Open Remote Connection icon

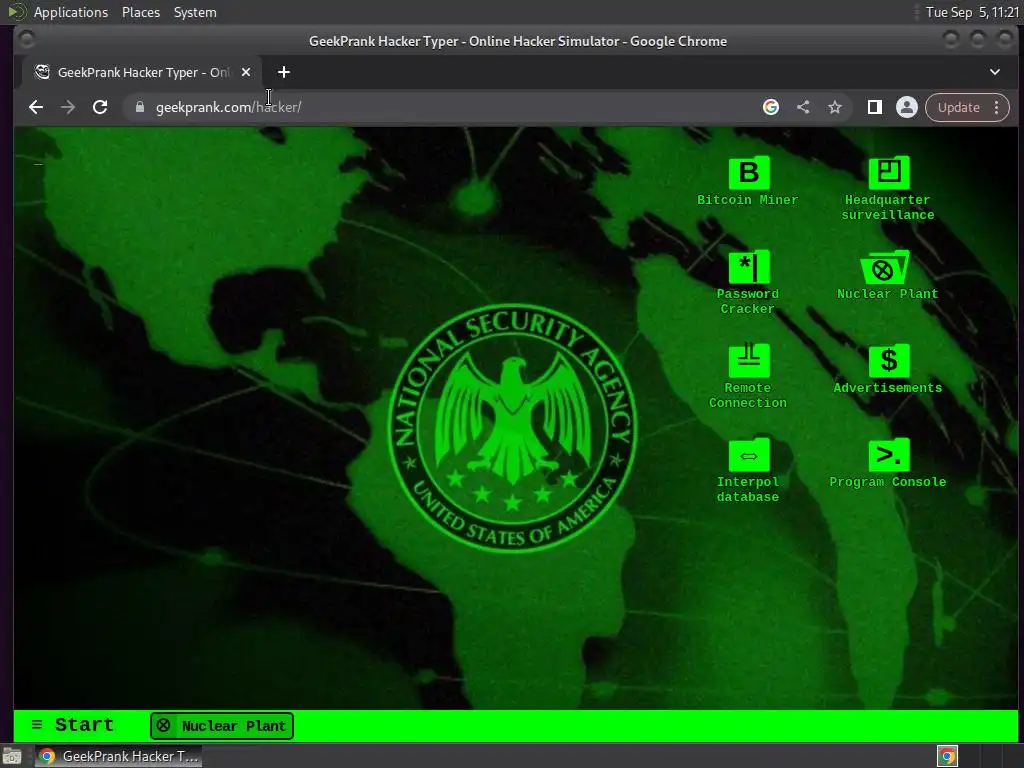pyautogui.click(x=748, y=377)
